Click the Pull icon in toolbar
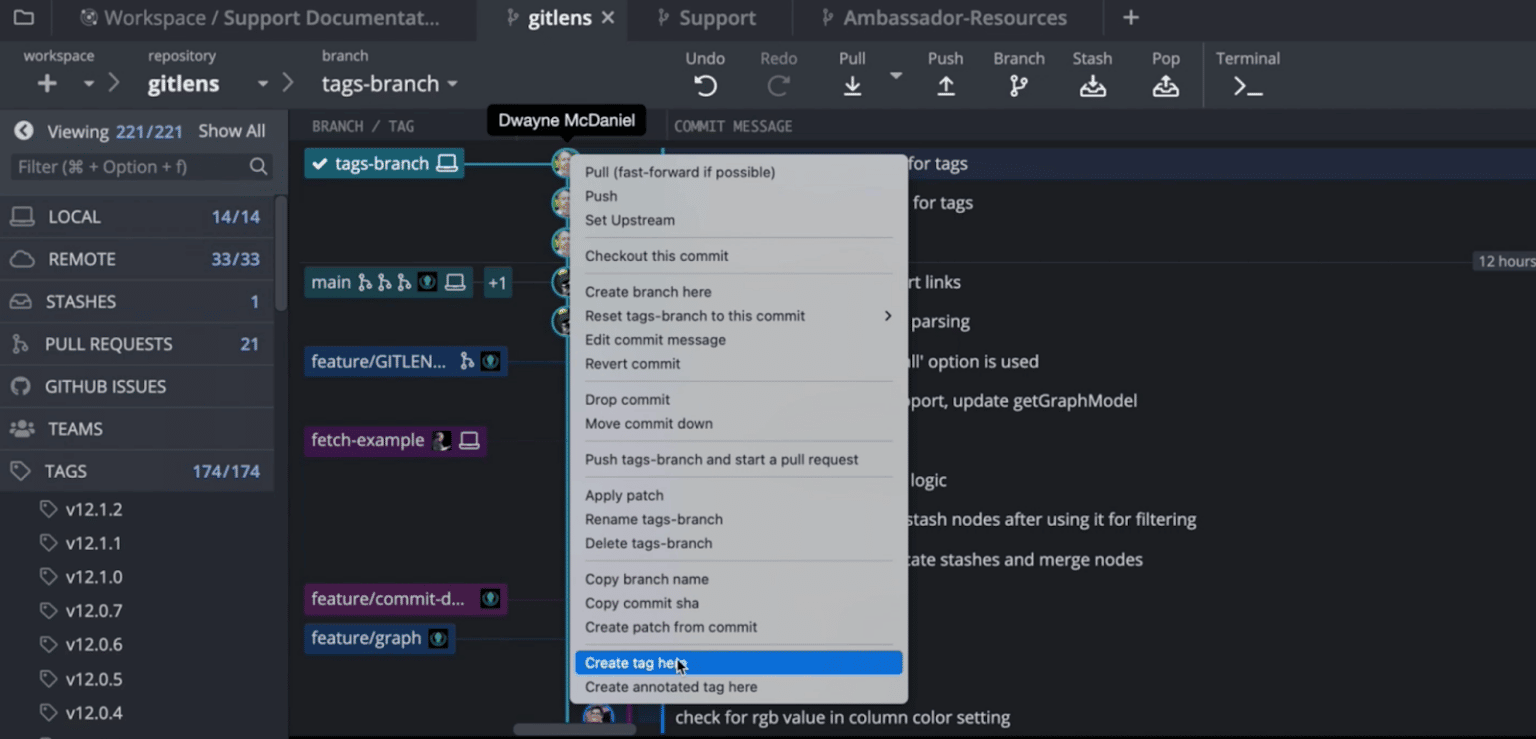The width and height of the screenshot is (1536, 739). [x=852, y=86]
